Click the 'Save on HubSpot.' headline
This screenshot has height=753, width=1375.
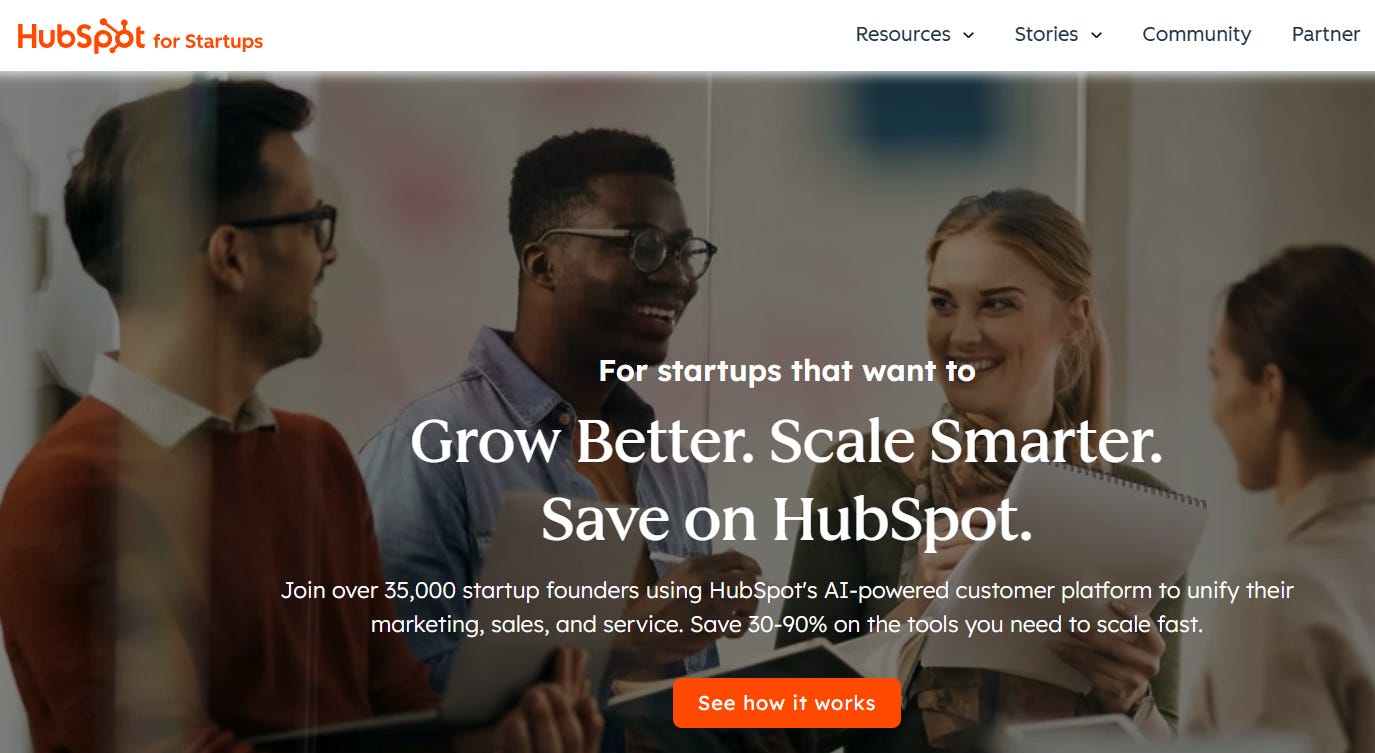(x=786, y=519)
